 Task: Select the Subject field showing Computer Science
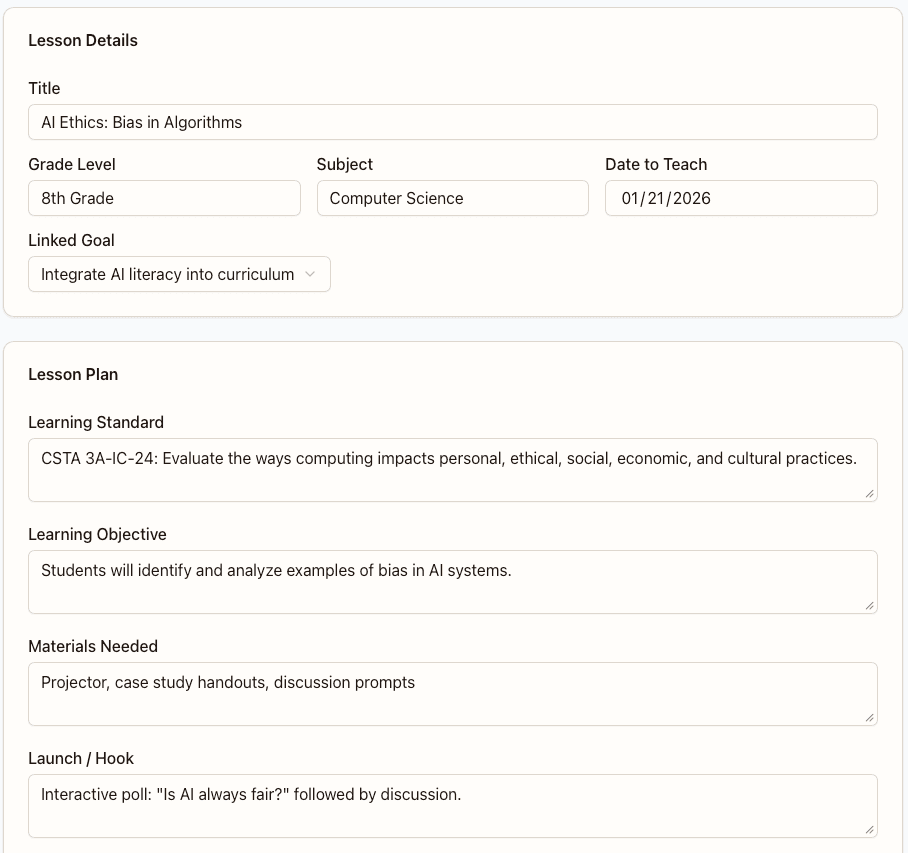tap(452, 198)
